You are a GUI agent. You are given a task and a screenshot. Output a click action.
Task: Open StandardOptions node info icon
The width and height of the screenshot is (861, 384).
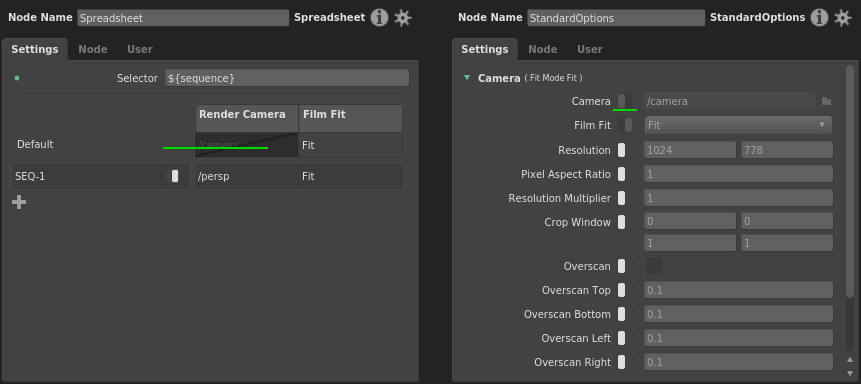[819, 18]
